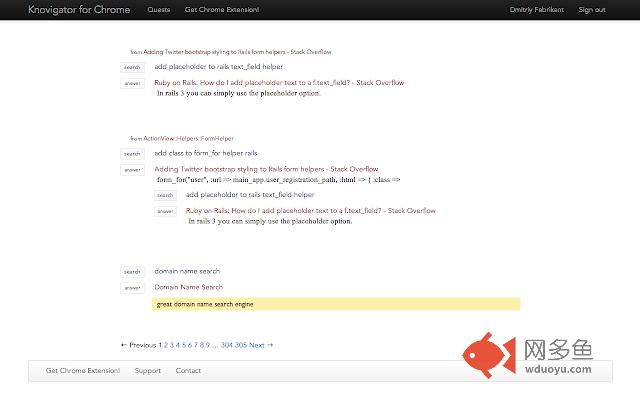Go to page 8 in pagination
640x400 pixels.
(x=202, y=345)
